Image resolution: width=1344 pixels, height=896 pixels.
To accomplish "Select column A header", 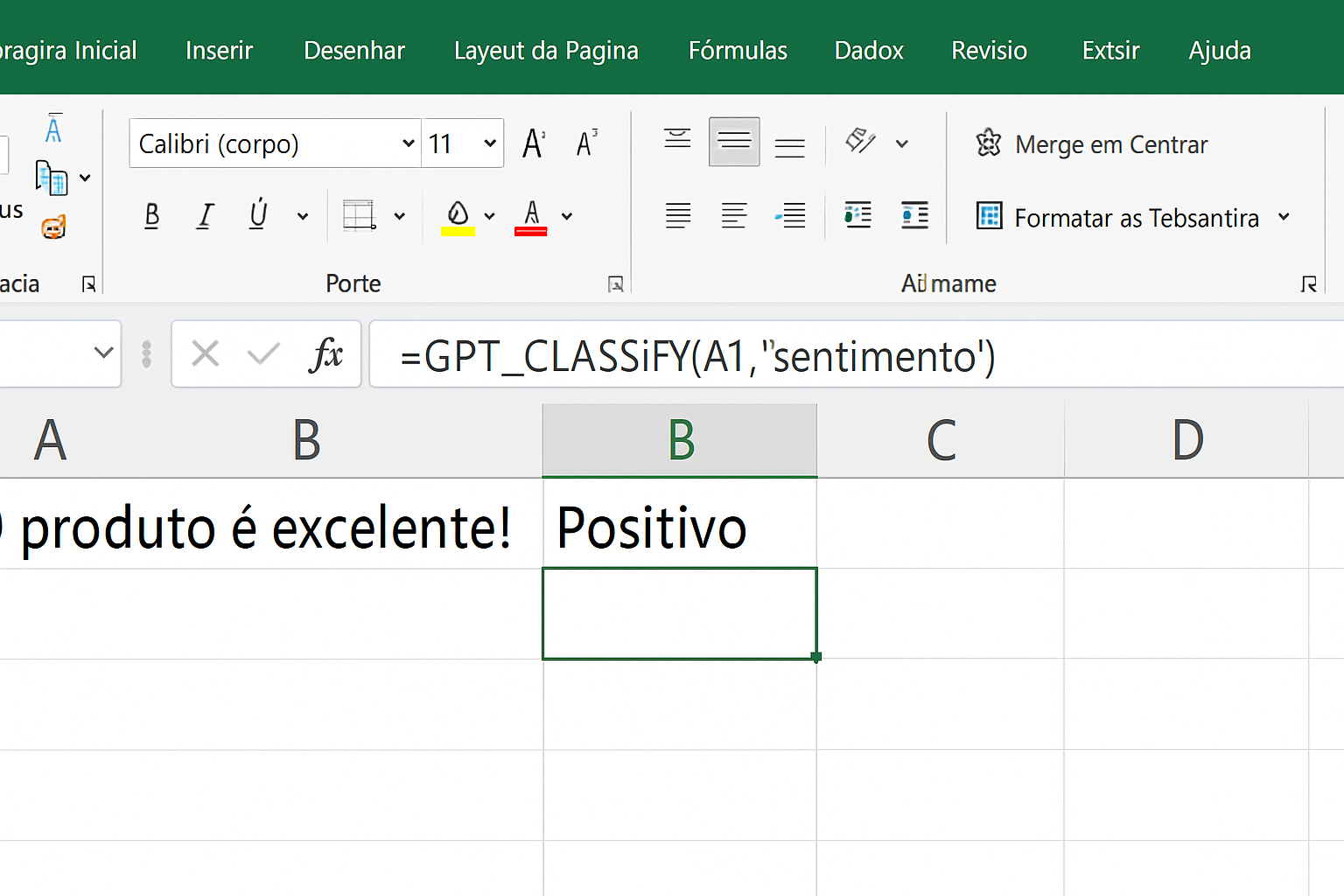I will tap(51, 440).
